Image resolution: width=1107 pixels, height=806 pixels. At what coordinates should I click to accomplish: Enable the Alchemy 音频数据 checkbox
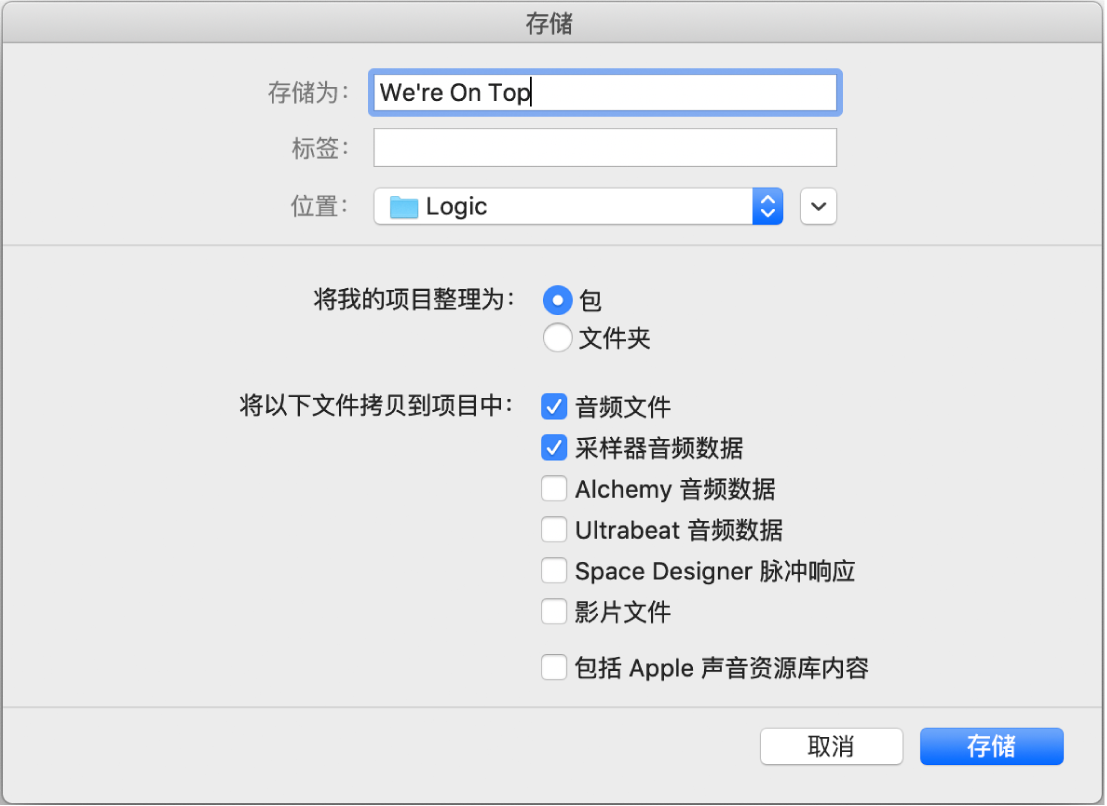coord(554,488)
